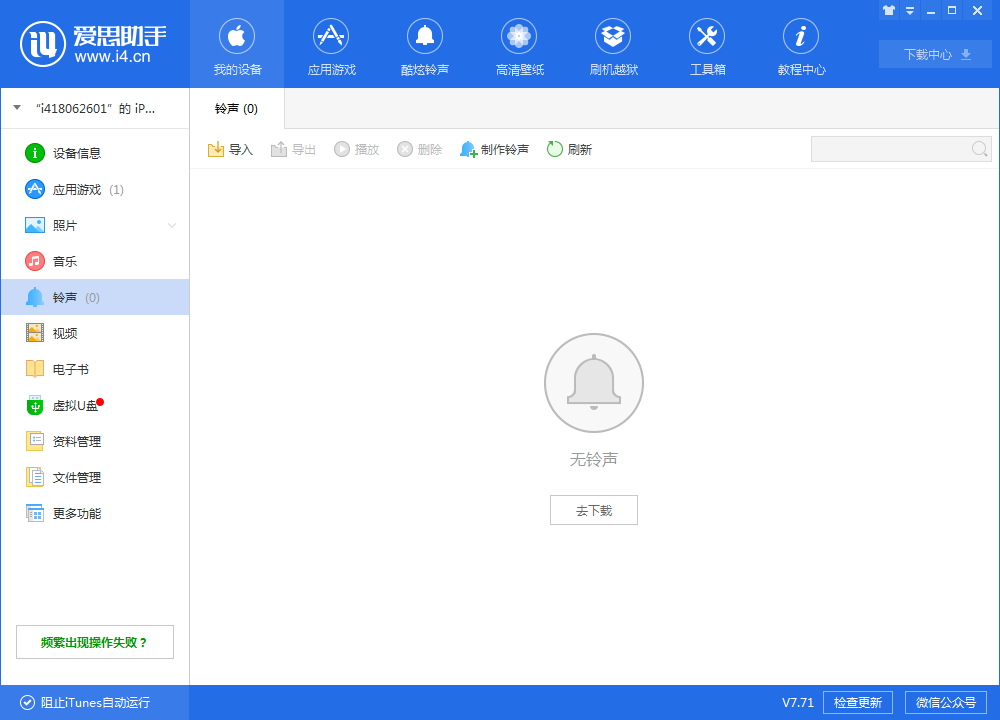Image resolution: width=1000 pixels, height=720 pixels.
Task: Click the 导入 (Import) toolbar button
Action: (230, 148)
